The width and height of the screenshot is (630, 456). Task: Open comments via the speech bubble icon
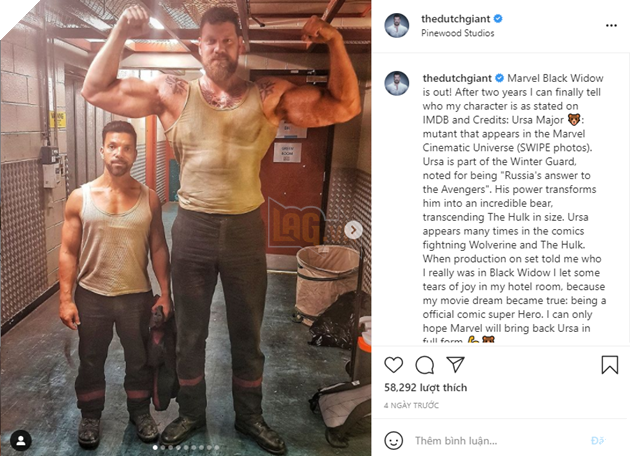(x=424, y=365)
